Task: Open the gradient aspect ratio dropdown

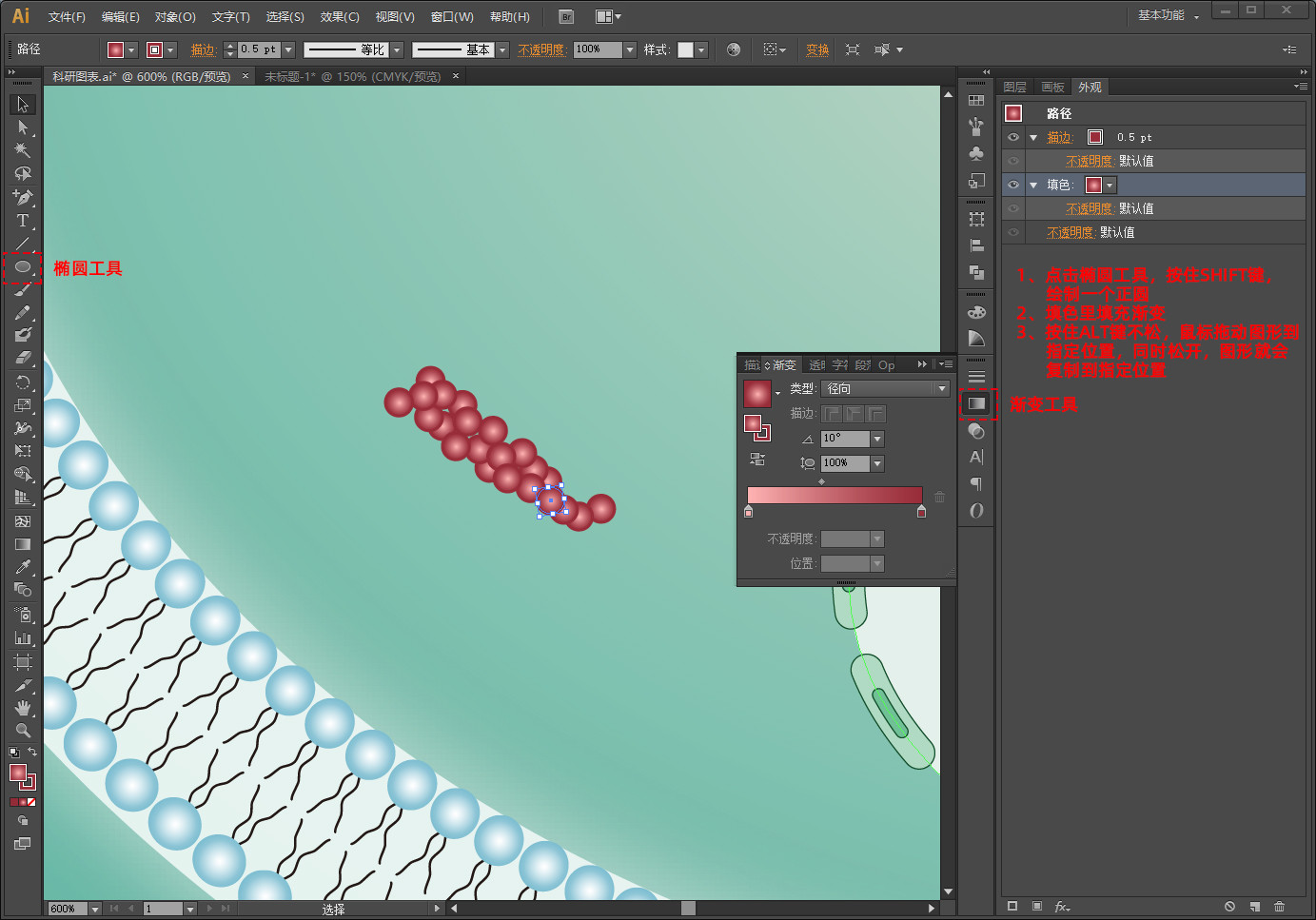Action: point(877,463)
